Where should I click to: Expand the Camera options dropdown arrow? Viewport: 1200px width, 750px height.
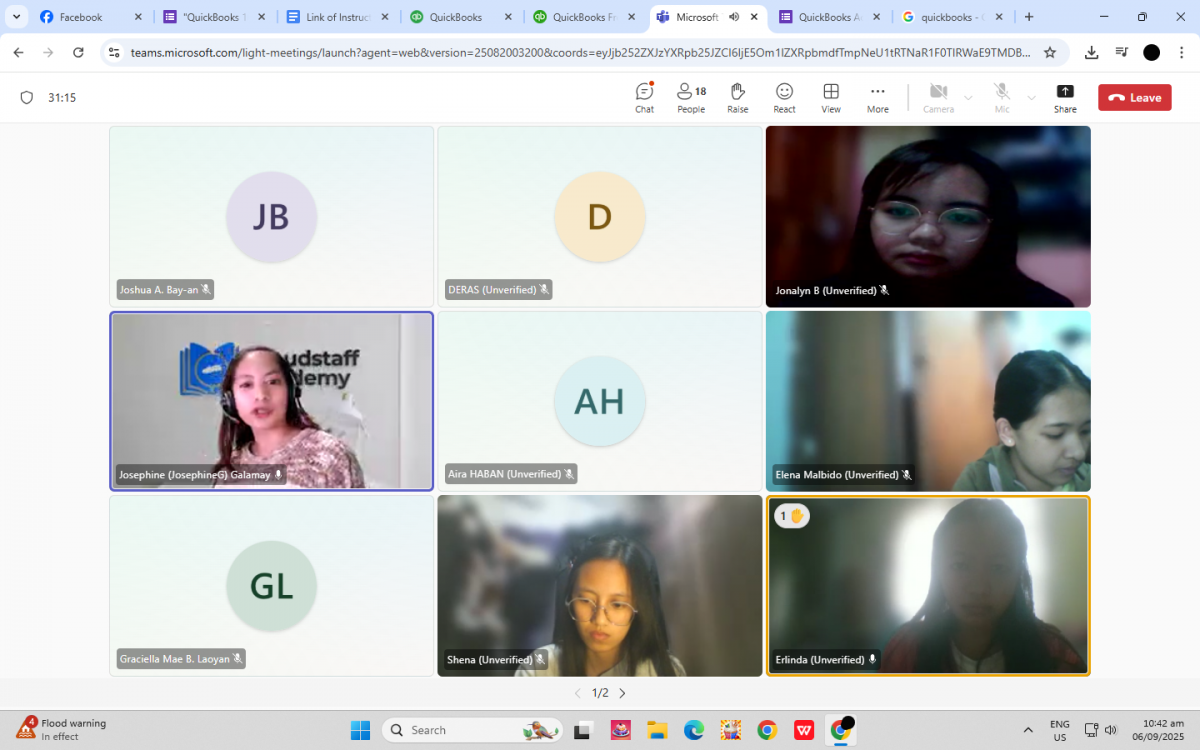(968, 98)
